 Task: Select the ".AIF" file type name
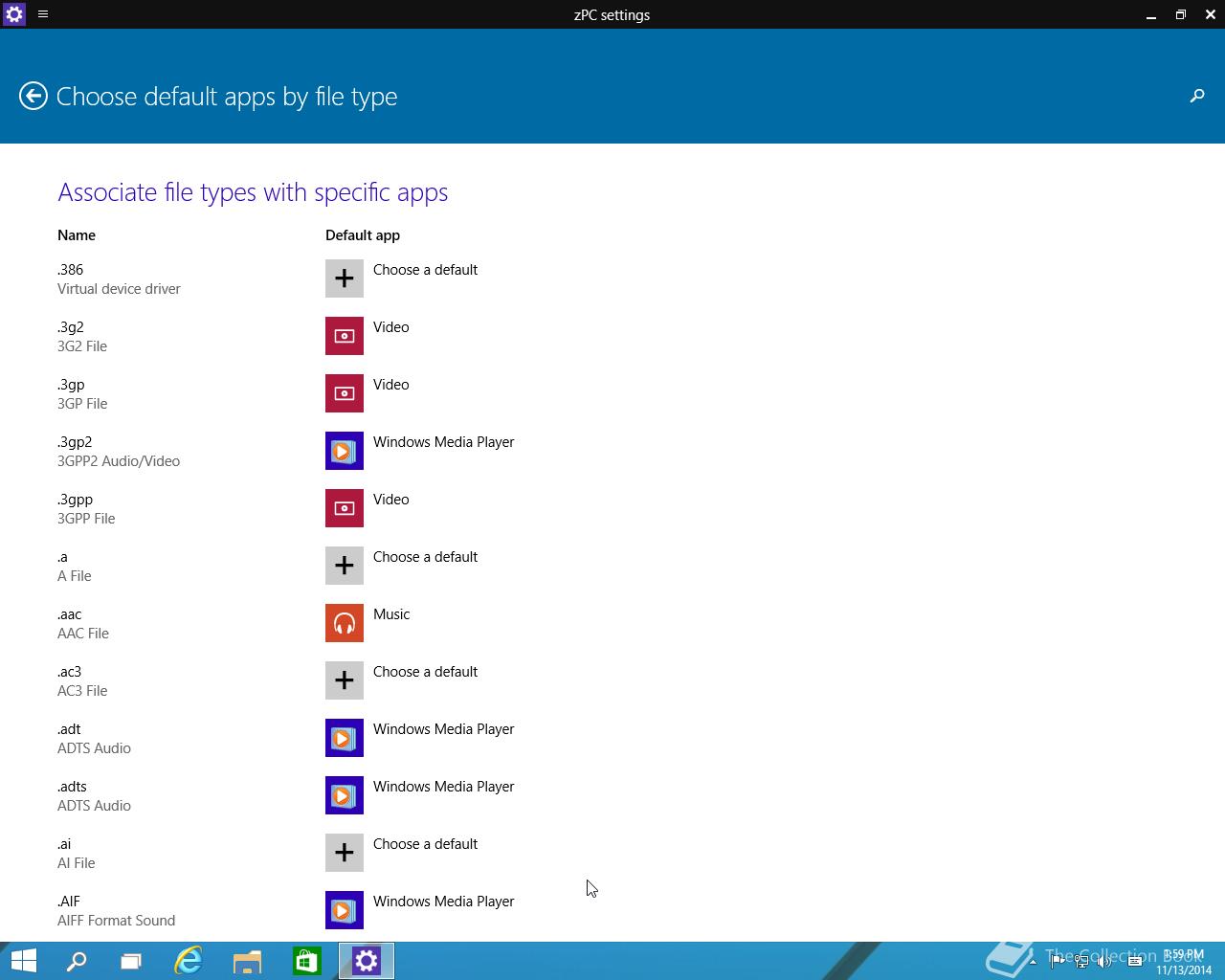click(x=69, y=902)
